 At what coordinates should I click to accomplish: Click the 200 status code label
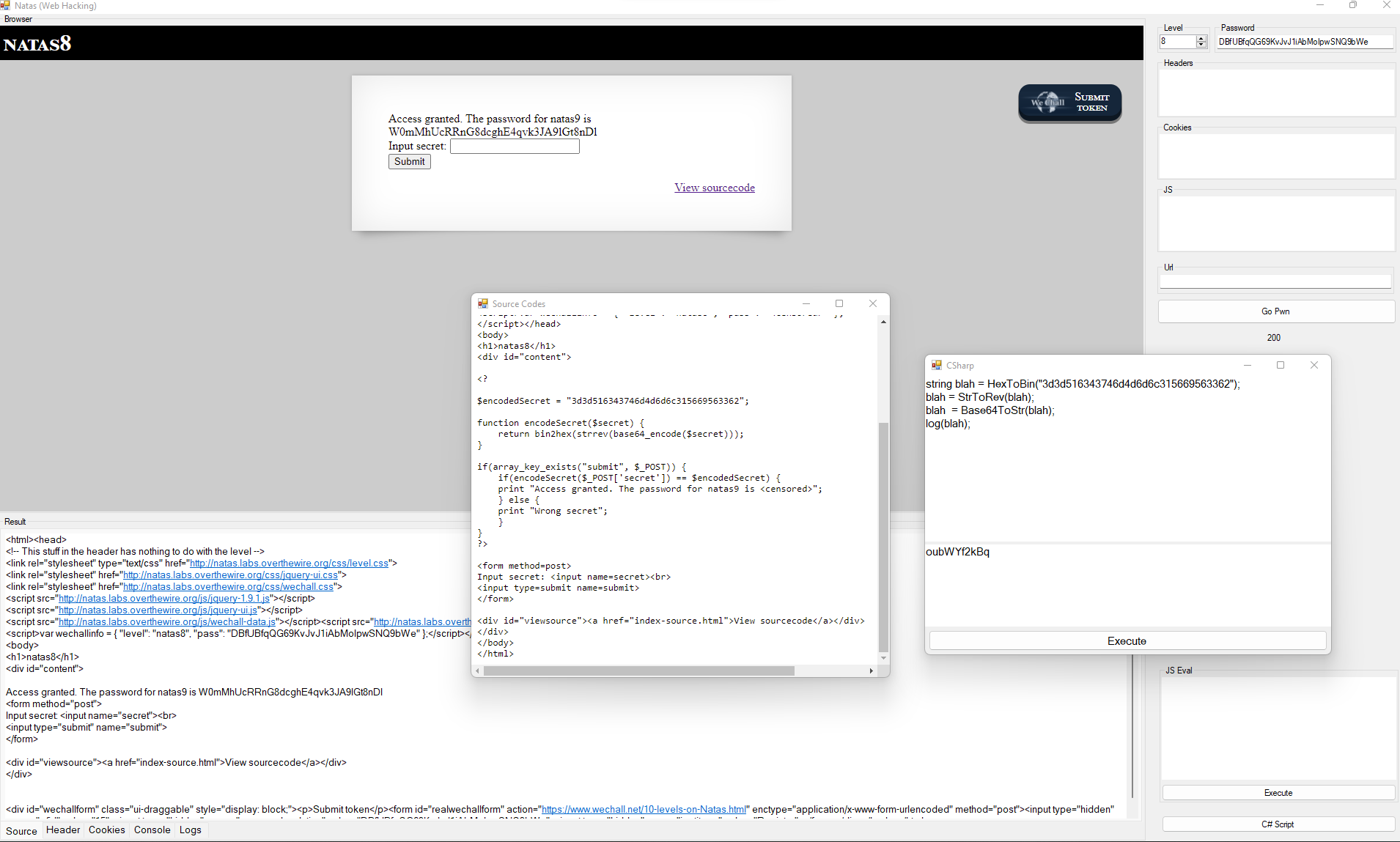(x=1274, y=338)
